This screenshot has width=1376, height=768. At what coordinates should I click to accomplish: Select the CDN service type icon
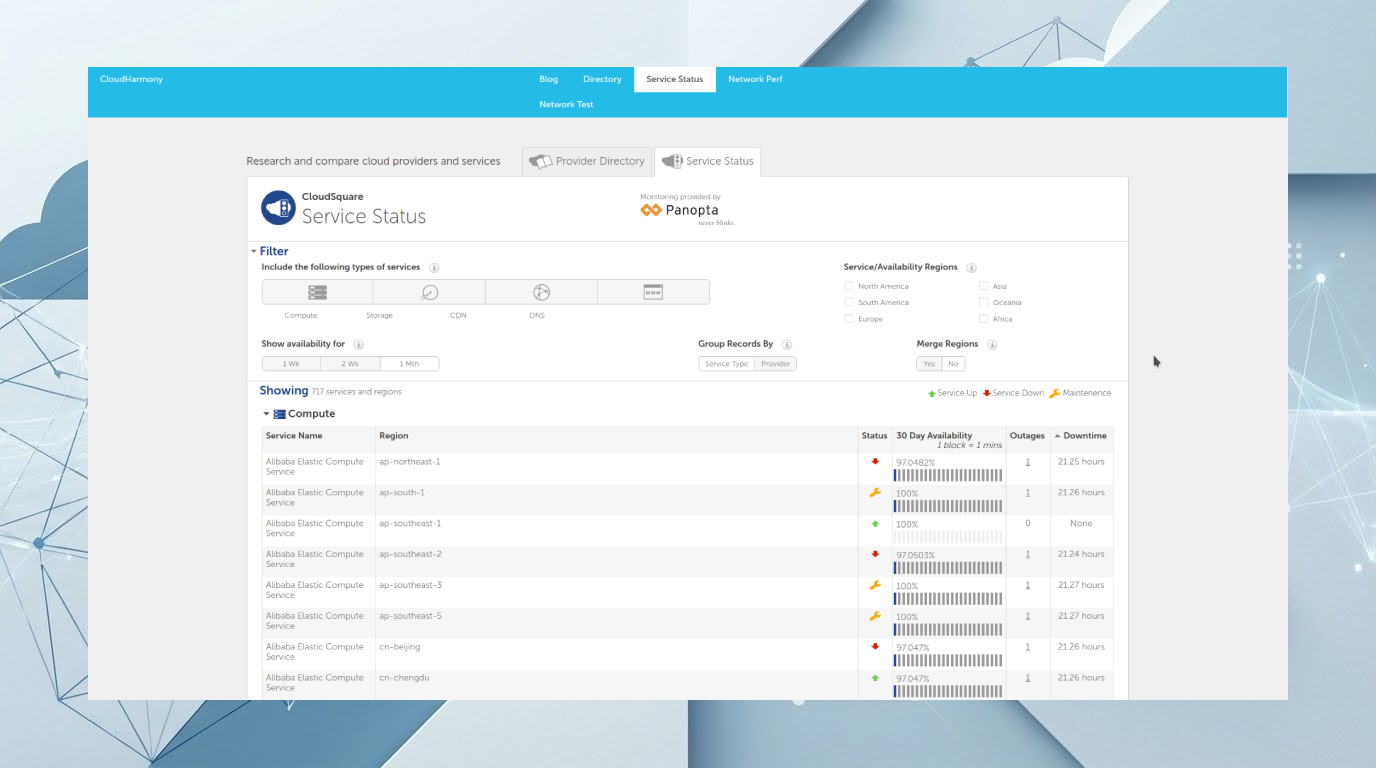pos(541,291)
